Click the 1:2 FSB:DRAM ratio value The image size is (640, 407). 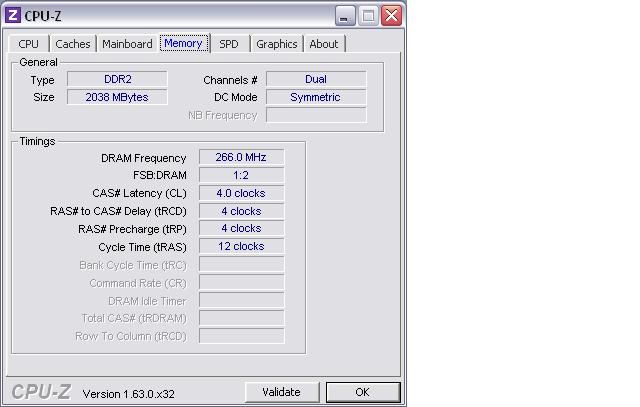[241, 175]
